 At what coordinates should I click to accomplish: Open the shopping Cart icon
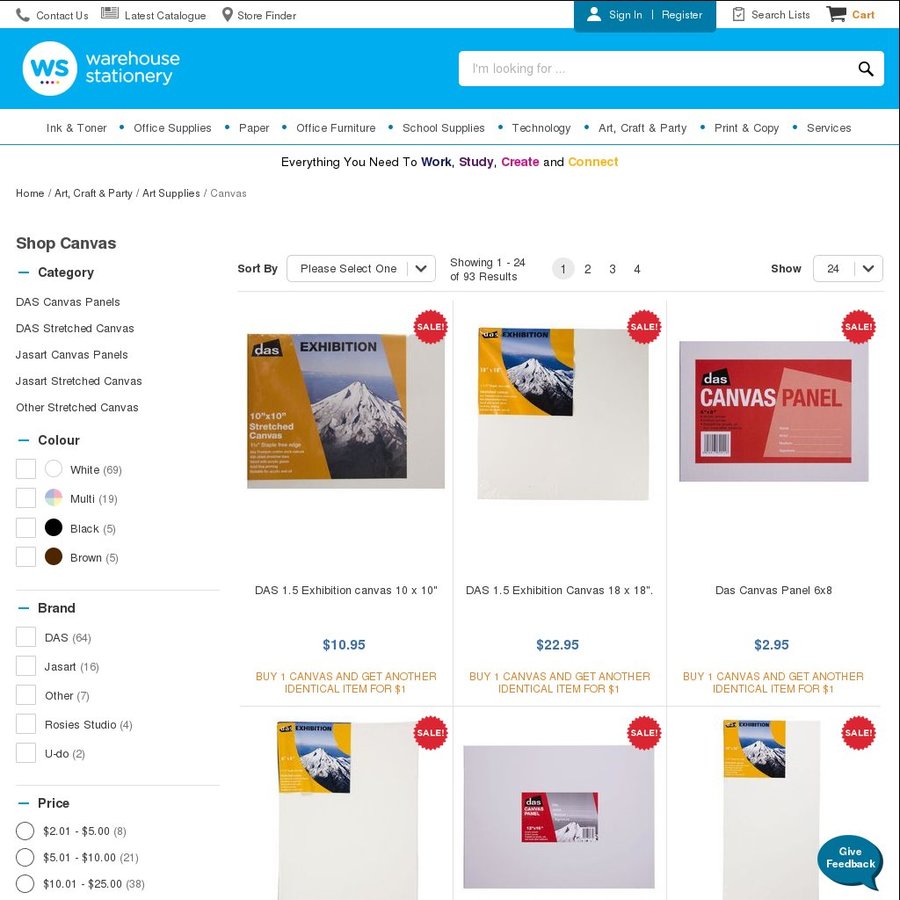[836, 14]
